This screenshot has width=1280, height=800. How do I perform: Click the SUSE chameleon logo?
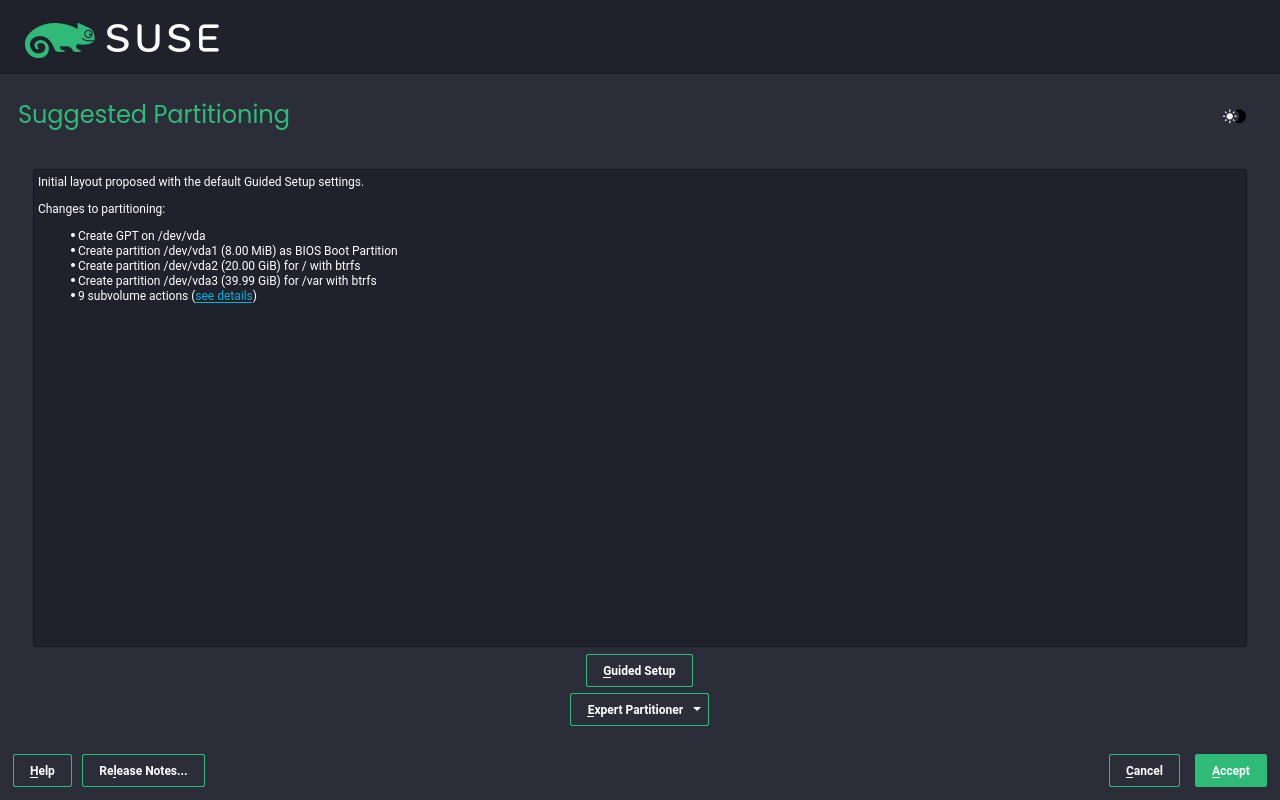(60, 39)
